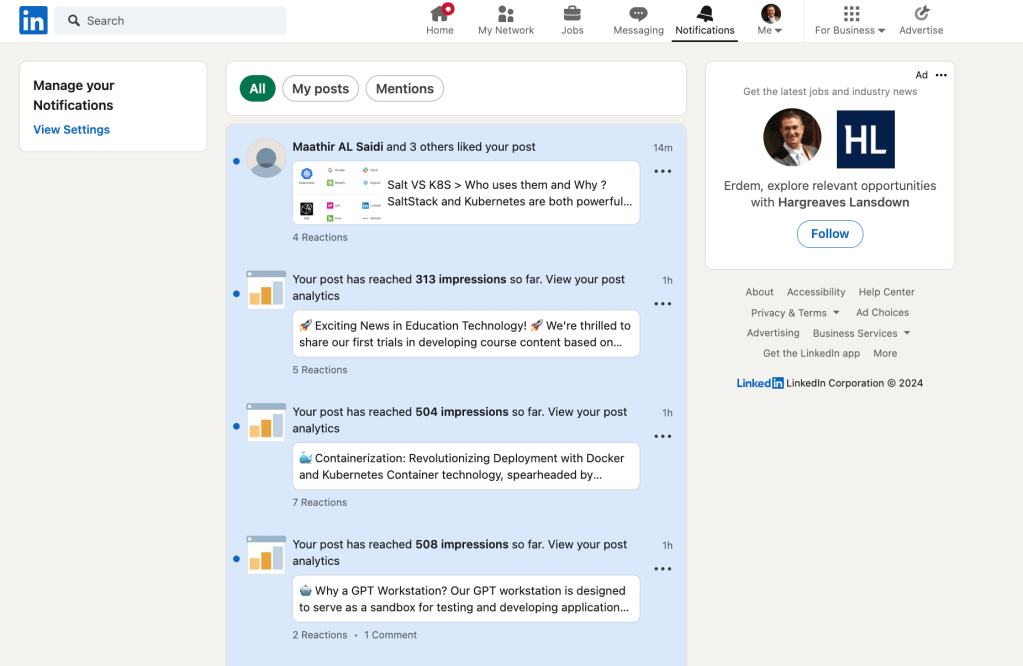
Task: Click the Follow button for Hargreaves Lansdown
Action: (x=830, y=234)
